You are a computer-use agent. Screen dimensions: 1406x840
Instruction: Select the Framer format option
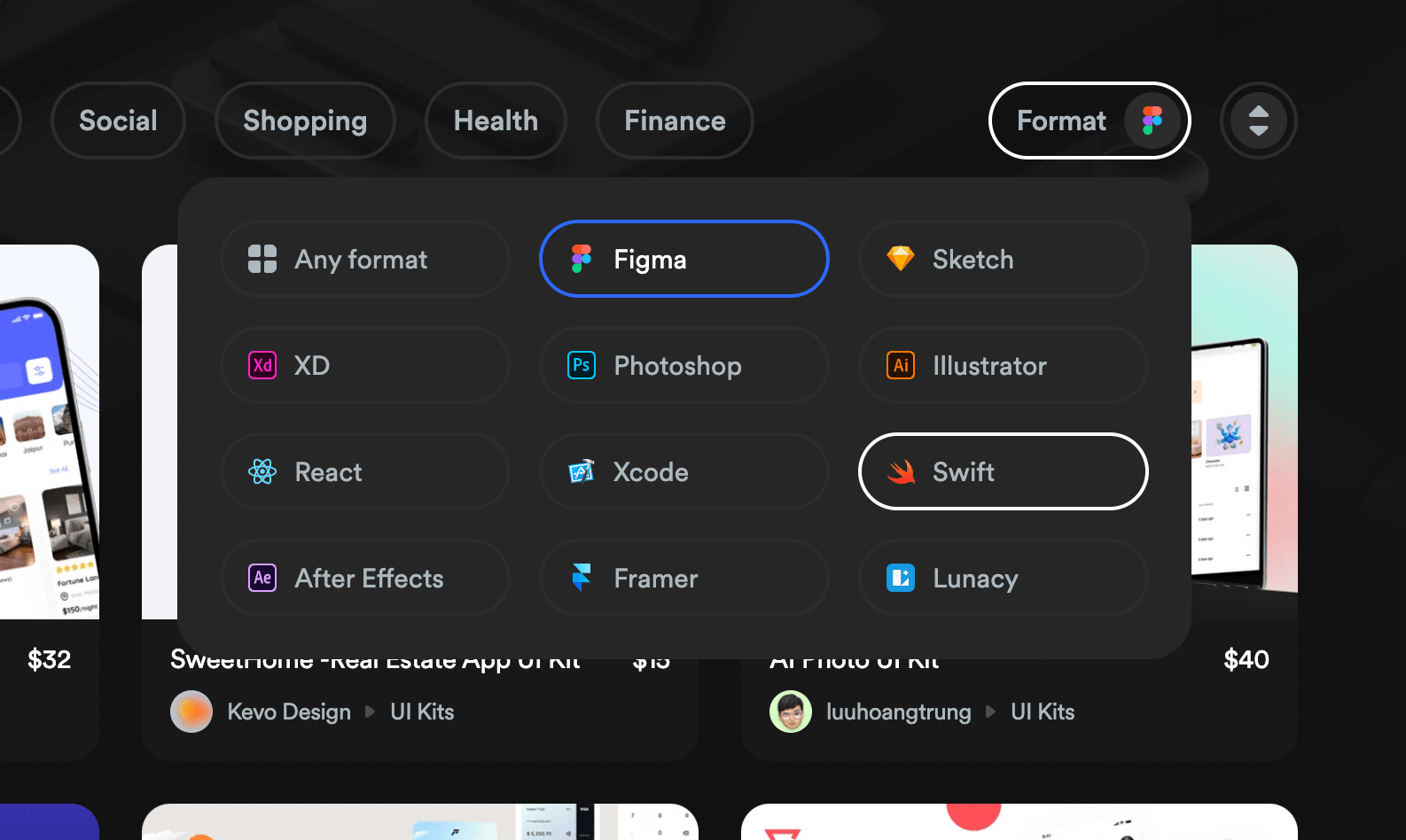point(683,578)
